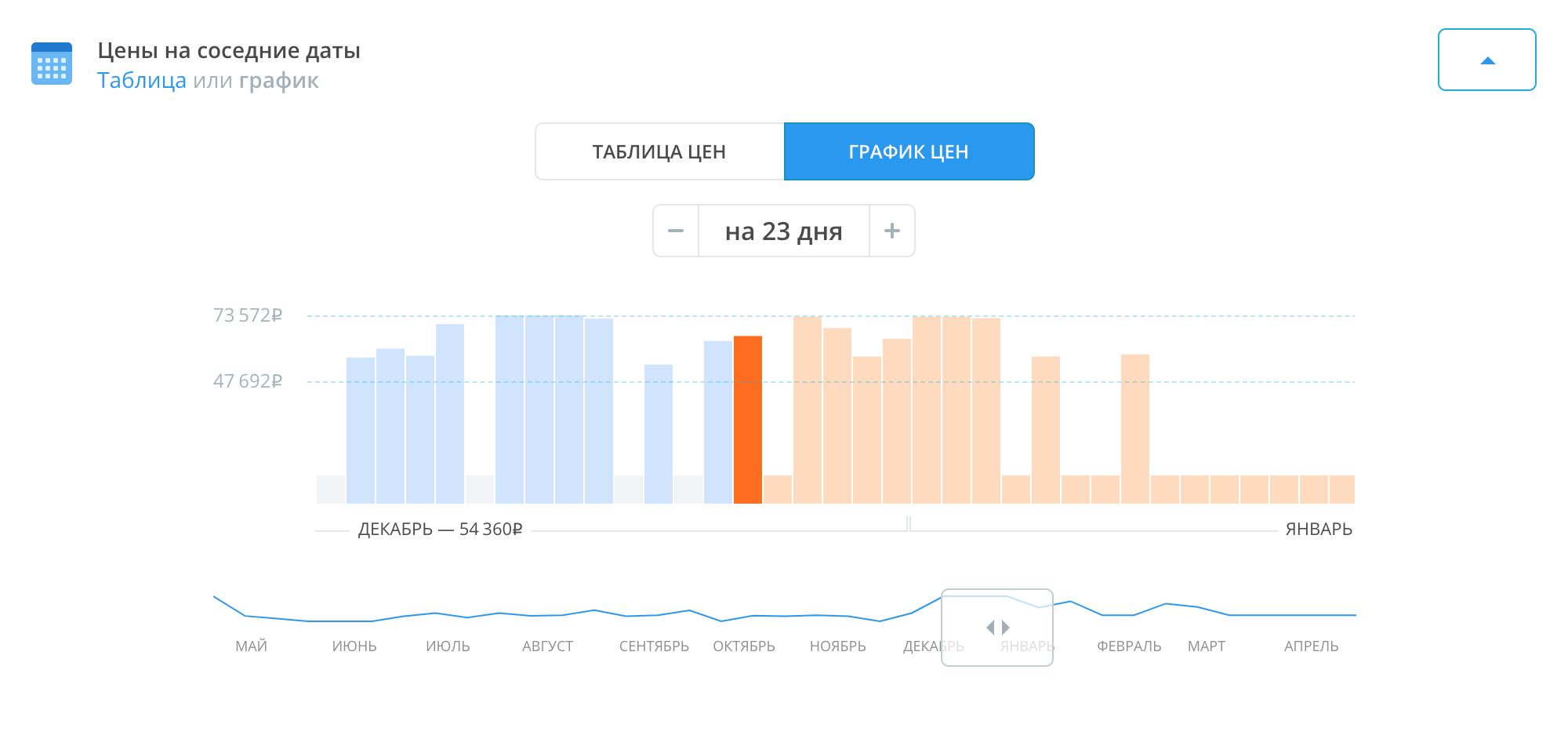Increase trip length with the plus button
Screen dimensions: 1568x739
point(892,231)
